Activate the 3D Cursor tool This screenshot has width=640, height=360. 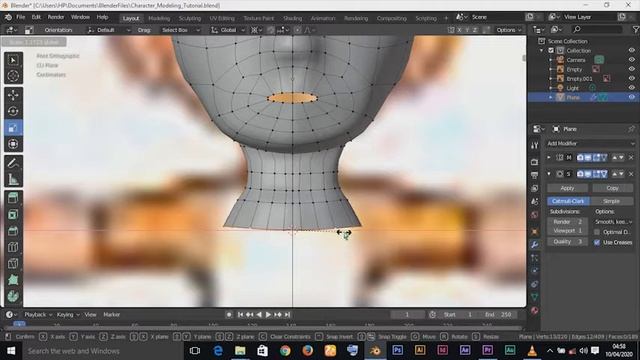point(13,76)
